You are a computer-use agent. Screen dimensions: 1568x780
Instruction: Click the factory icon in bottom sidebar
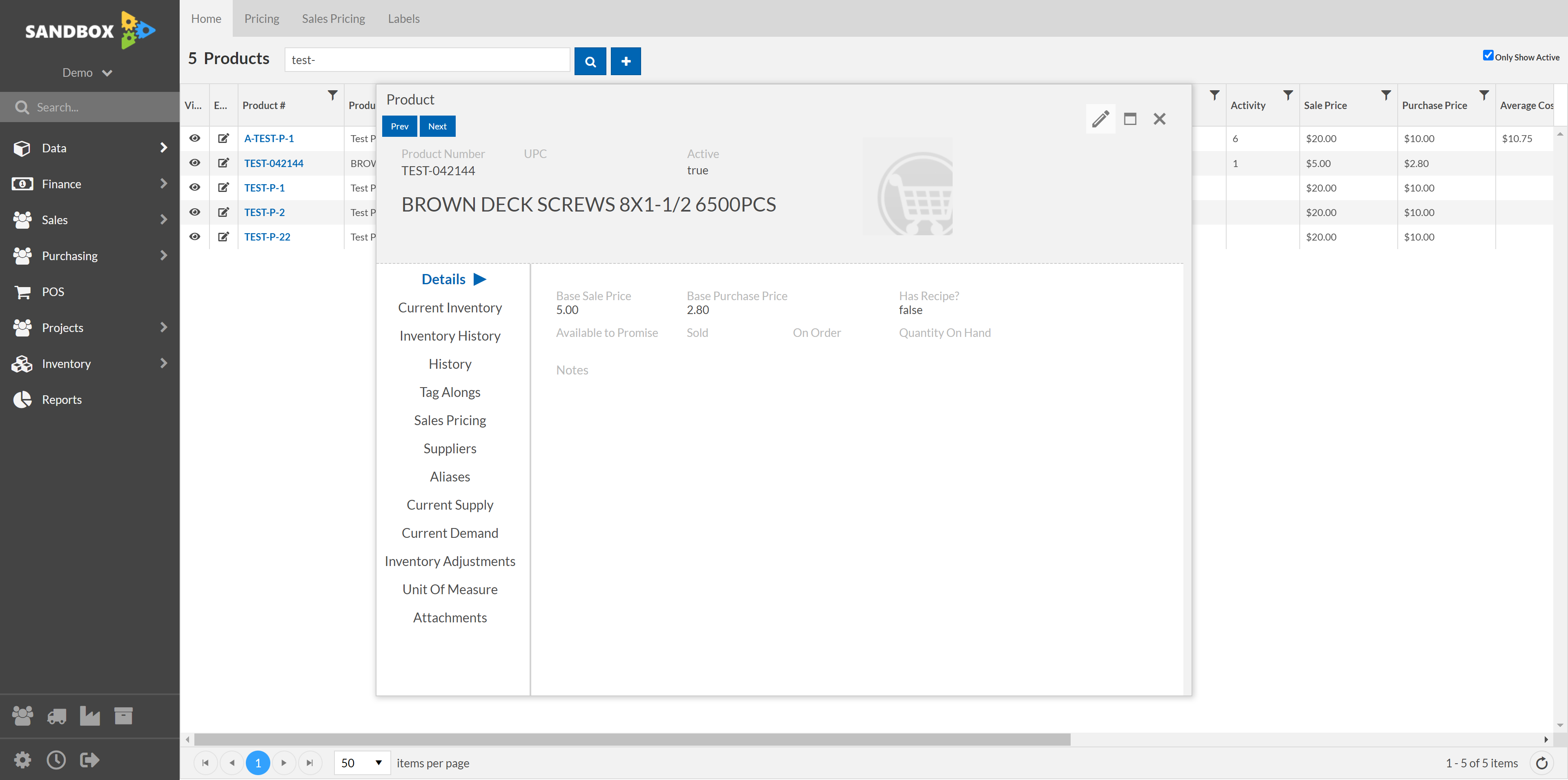click(x=89, y=716)
